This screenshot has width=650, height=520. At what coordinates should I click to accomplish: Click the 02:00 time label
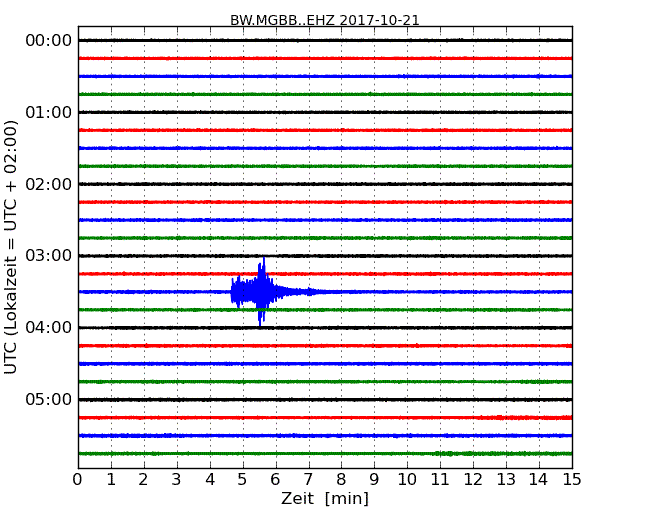(x=49, y=184)
